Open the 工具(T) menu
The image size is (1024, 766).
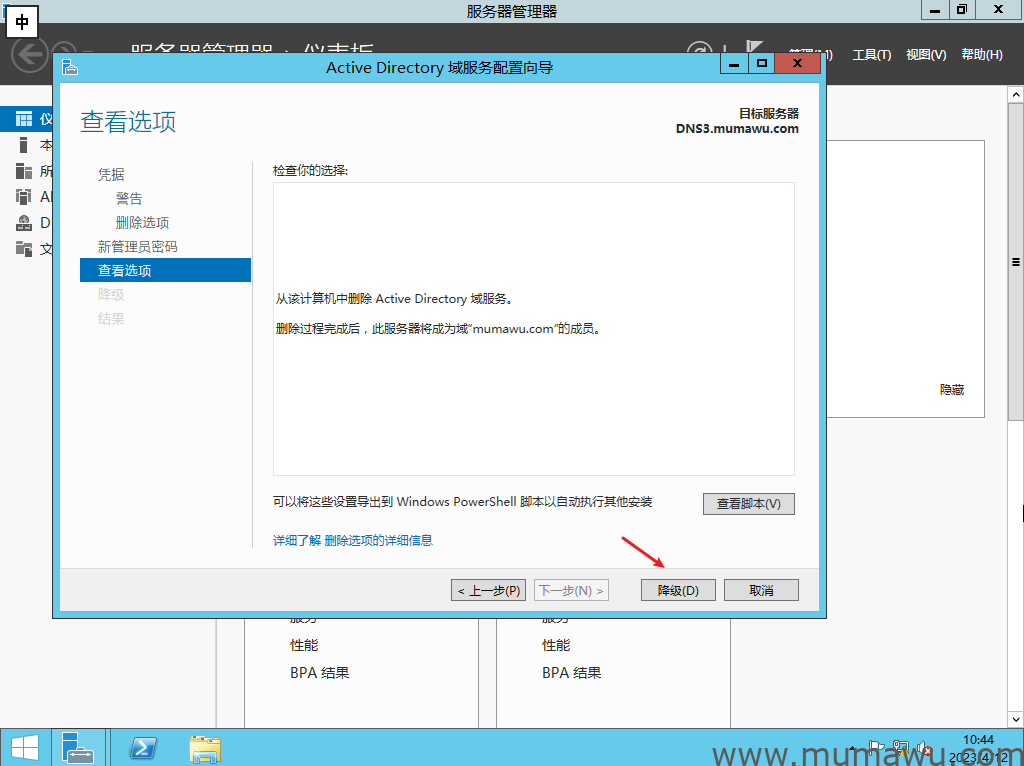click(x=871, y=55)
